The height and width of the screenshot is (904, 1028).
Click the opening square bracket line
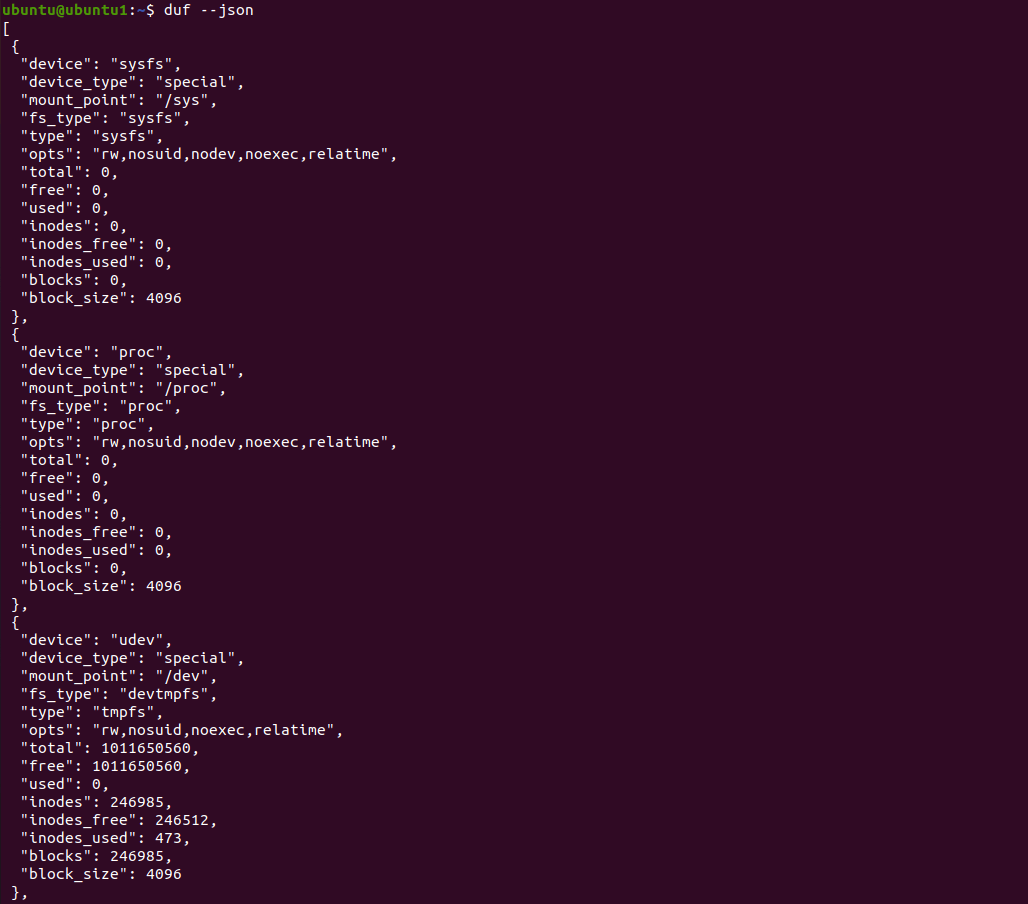[7, 29]
